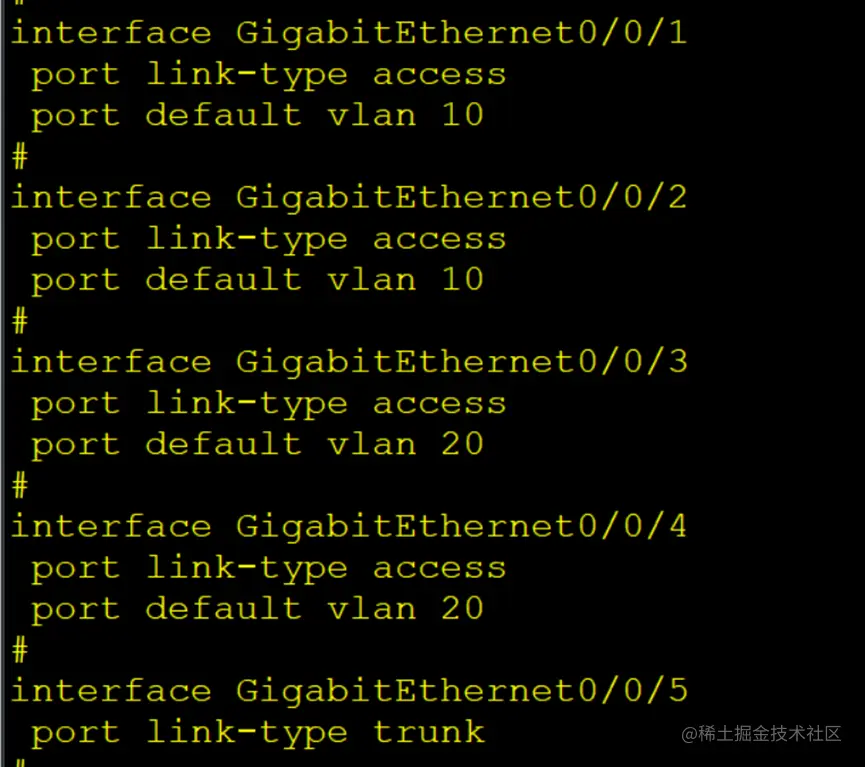Click port default vlan 20 under GigabitEthernet0/0/3
Image resolution: width=865 pixels, height=767 pixels.
[258, 445]
